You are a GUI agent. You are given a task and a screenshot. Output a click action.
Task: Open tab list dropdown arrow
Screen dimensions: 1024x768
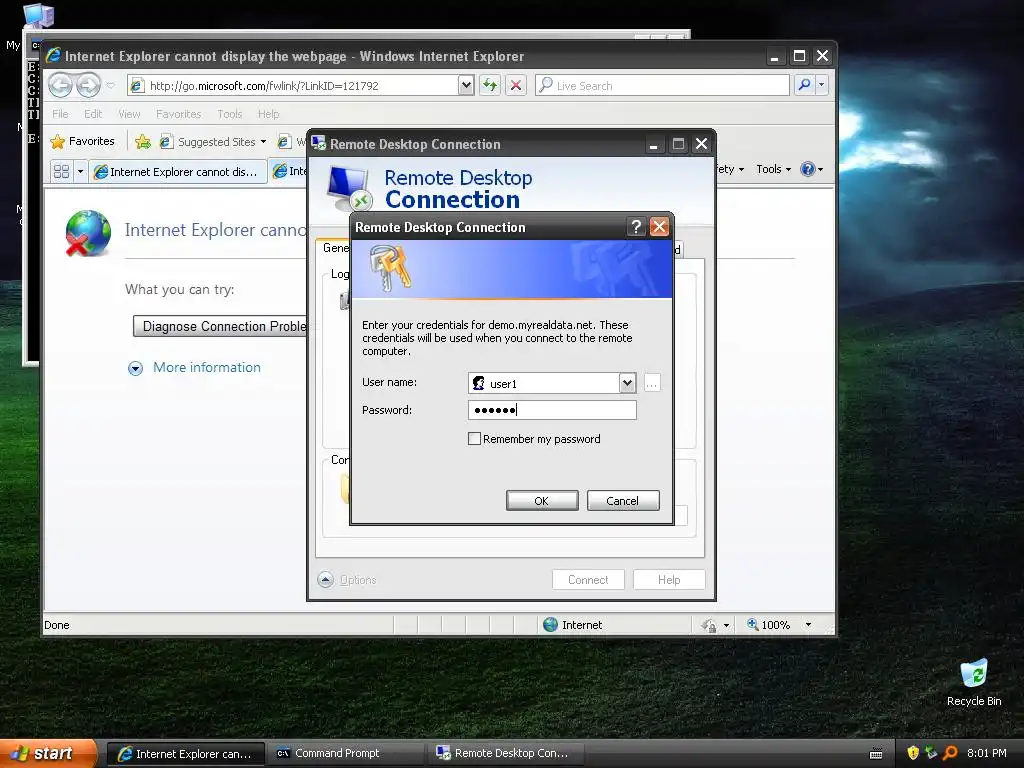pyautogui.click(x=80, y=171)
